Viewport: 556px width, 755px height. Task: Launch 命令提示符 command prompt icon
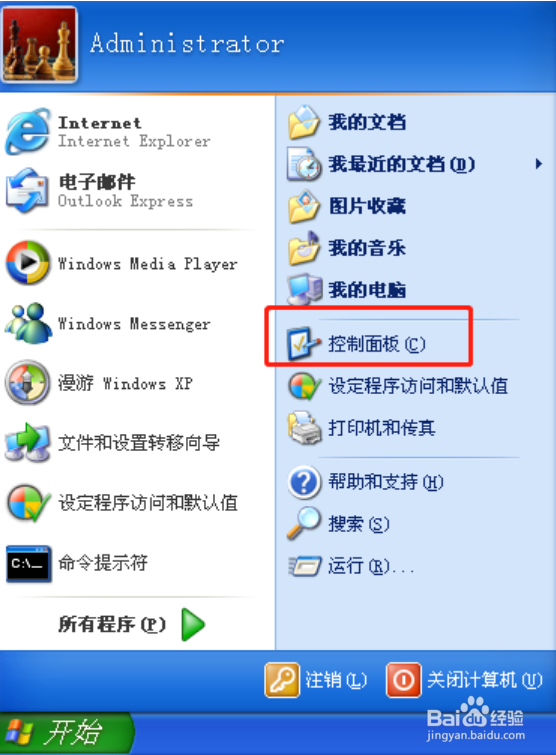[28, 563]
